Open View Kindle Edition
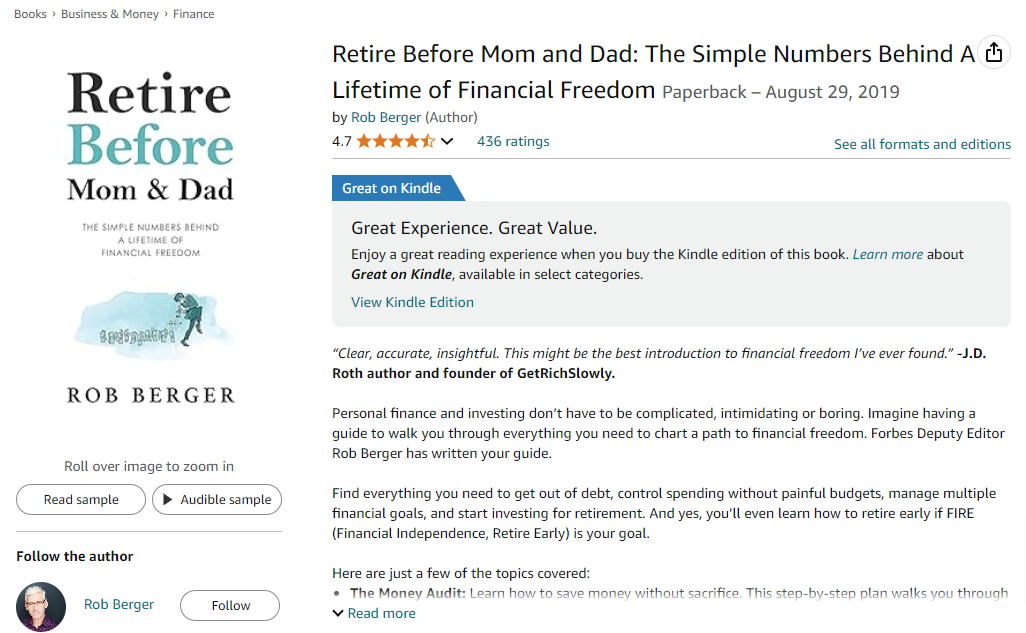Viewport: 1026px width, 633px height. click(412, 301)
